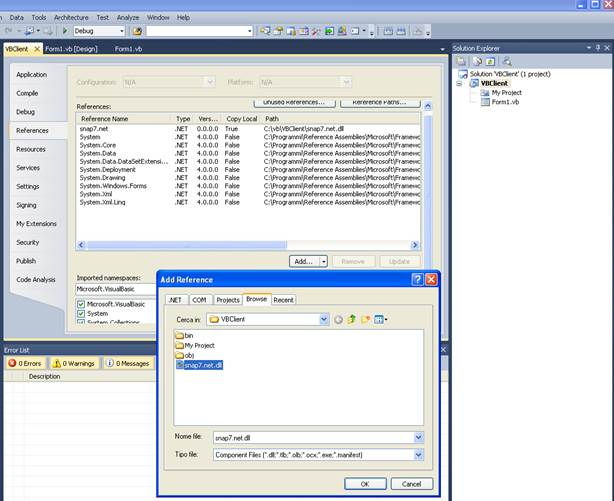This screenshot has width=614, height=501.
Task: Switch to the Projects tab in Add Reference
Action: point(228,300)
